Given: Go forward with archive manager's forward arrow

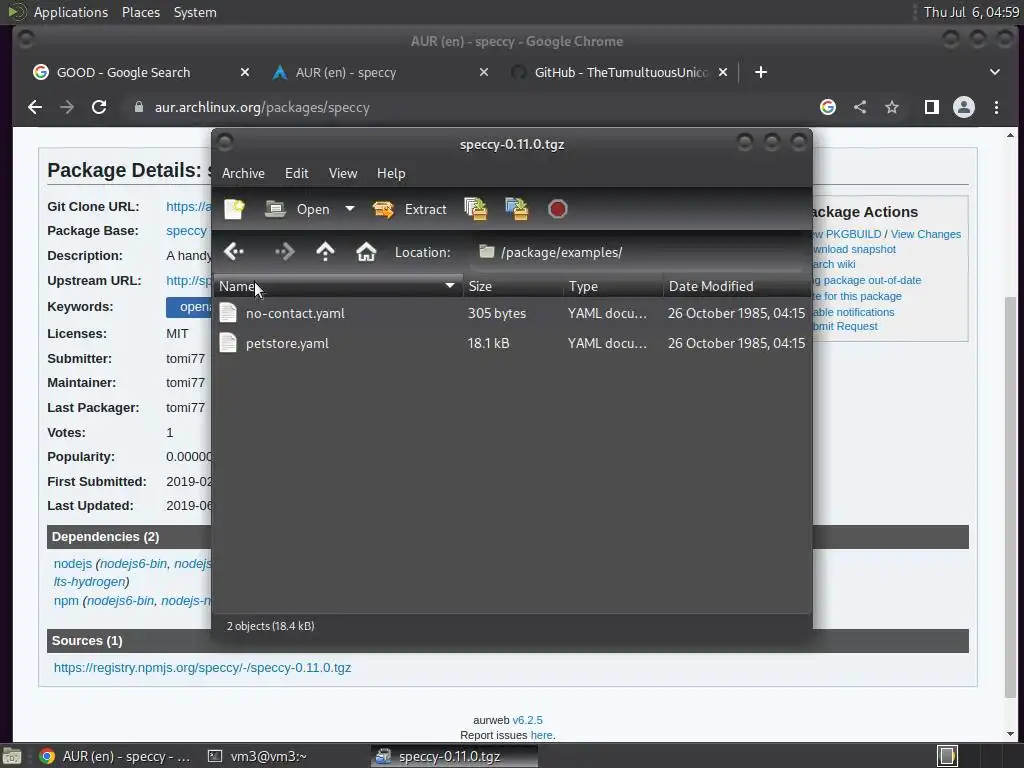Looking at the screenshot, I should click(284, 251).
